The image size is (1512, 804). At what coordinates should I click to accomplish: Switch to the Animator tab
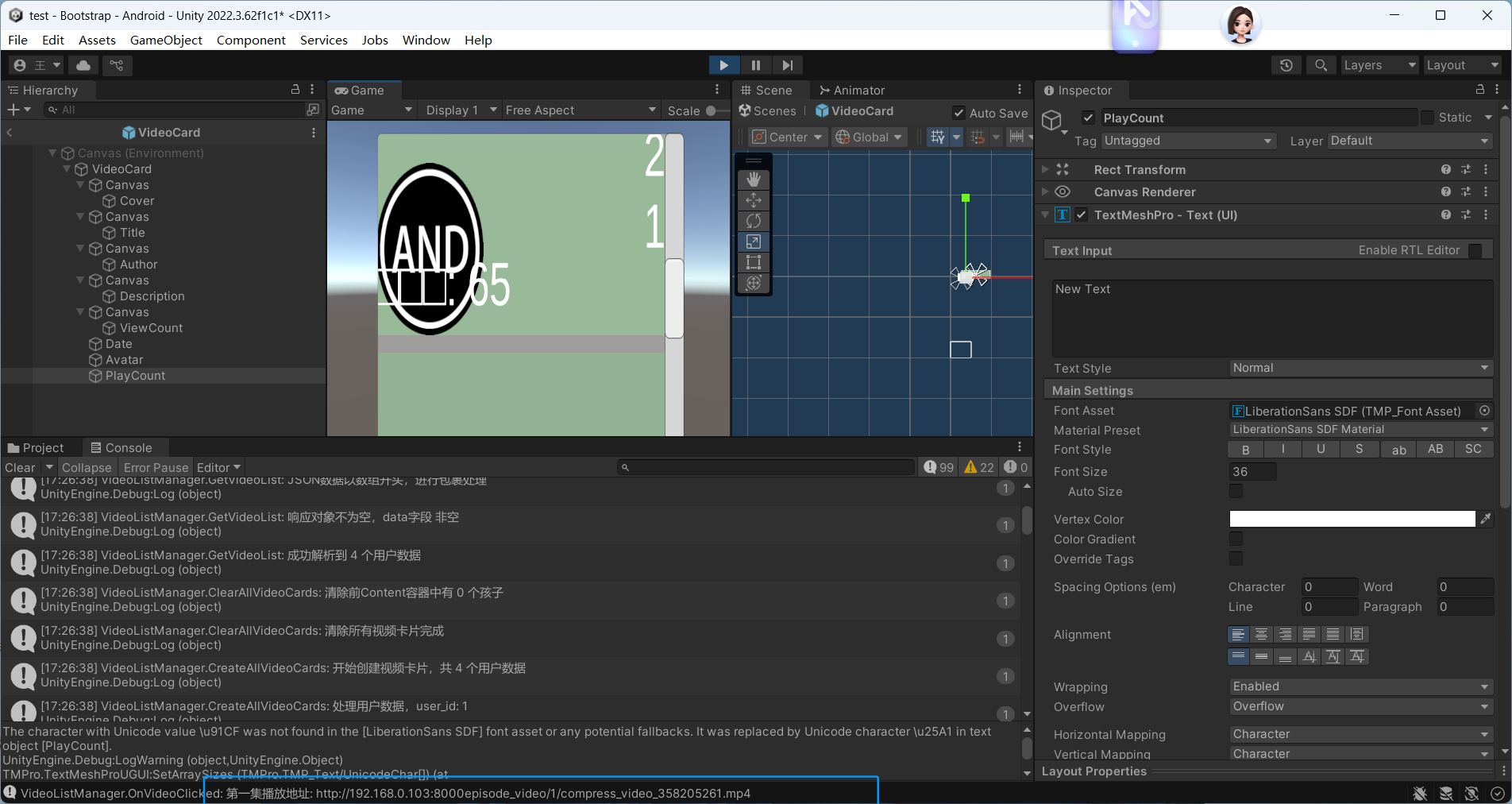tap(852, 91)
